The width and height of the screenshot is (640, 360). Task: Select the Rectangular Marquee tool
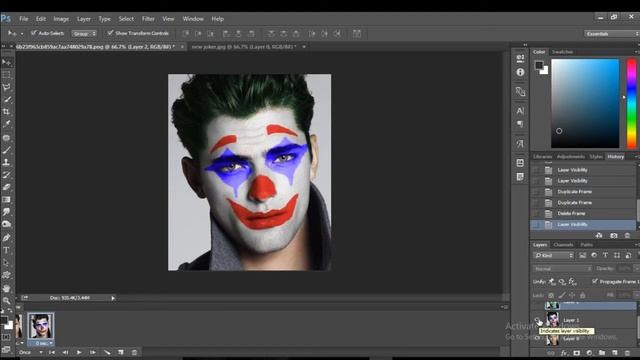tap(6, 75)
